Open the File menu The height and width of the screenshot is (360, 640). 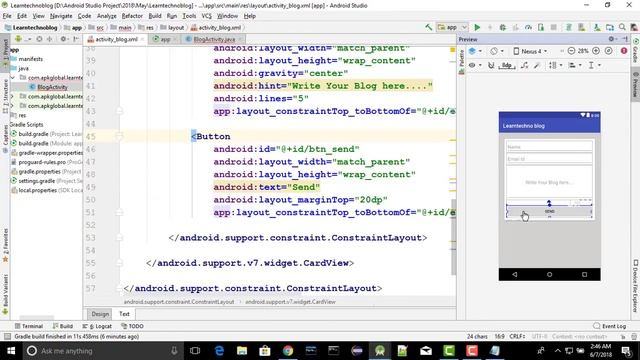(7, 16)
